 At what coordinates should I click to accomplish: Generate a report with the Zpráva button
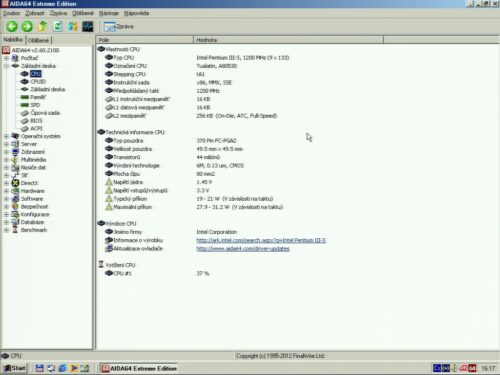point(119,26)
